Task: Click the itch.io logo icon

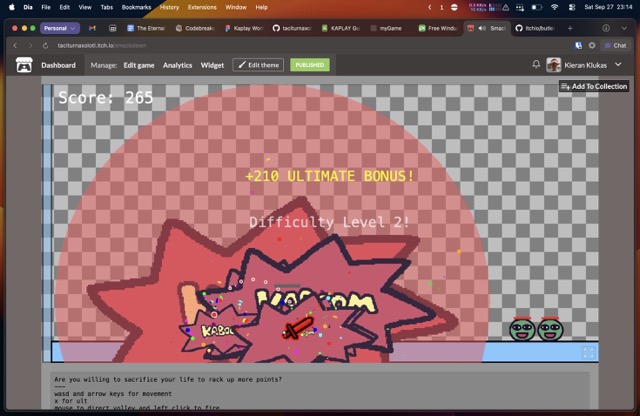Action: (x=24, y=65)
